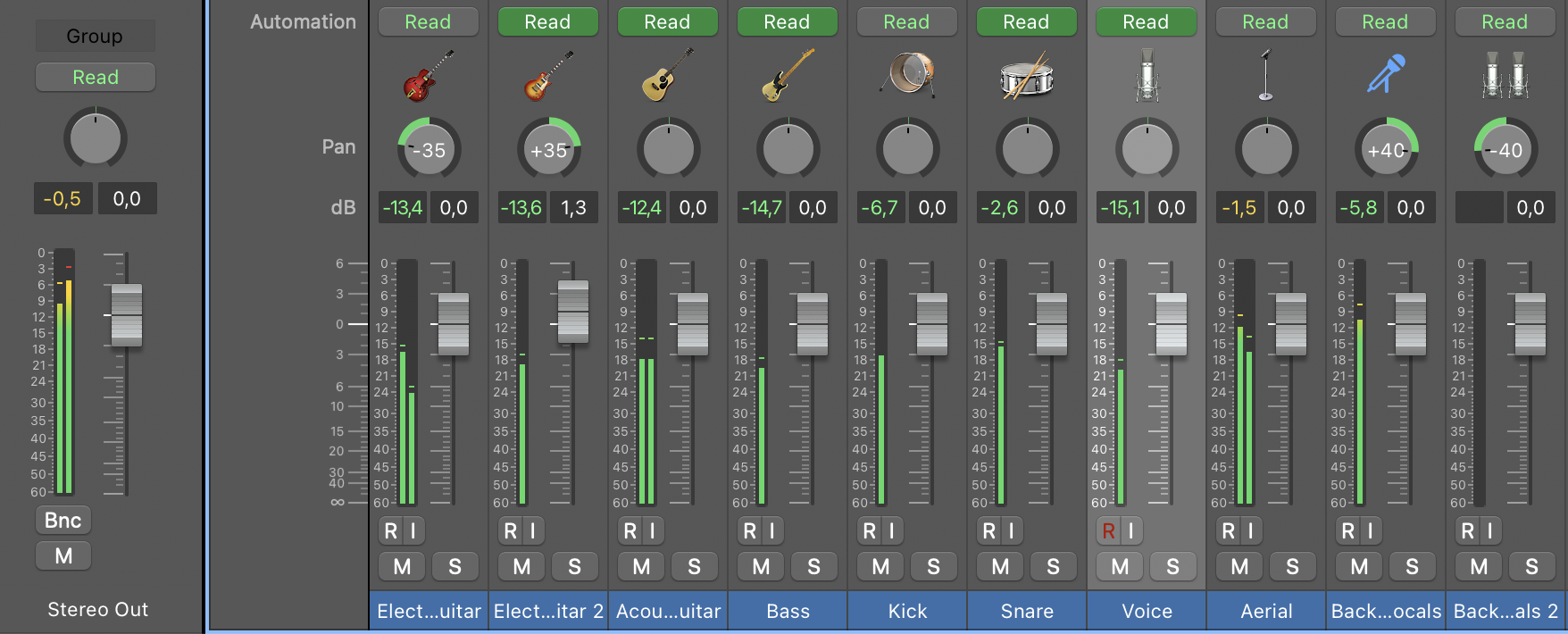Open the Group slot on Stereo Out
Image resolution: width=1568 pixels, height=634 pixels.
point(95,37)
